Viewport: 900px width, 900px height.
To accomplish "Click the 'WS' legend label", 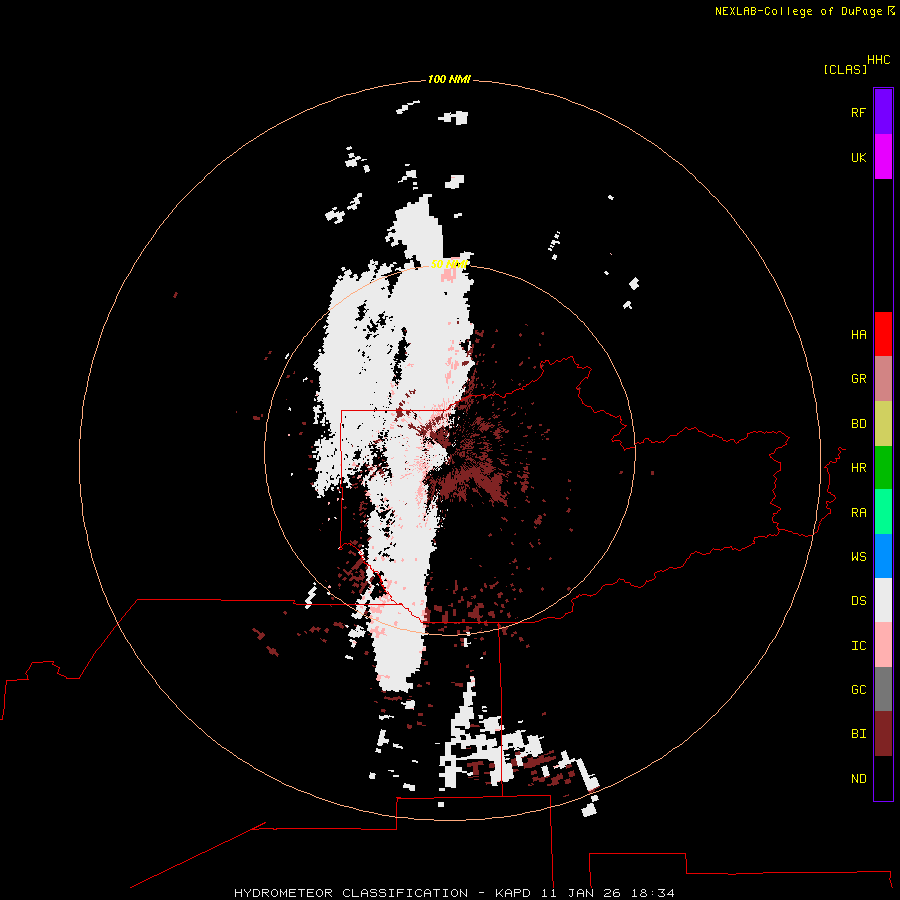I will [858, 557].
